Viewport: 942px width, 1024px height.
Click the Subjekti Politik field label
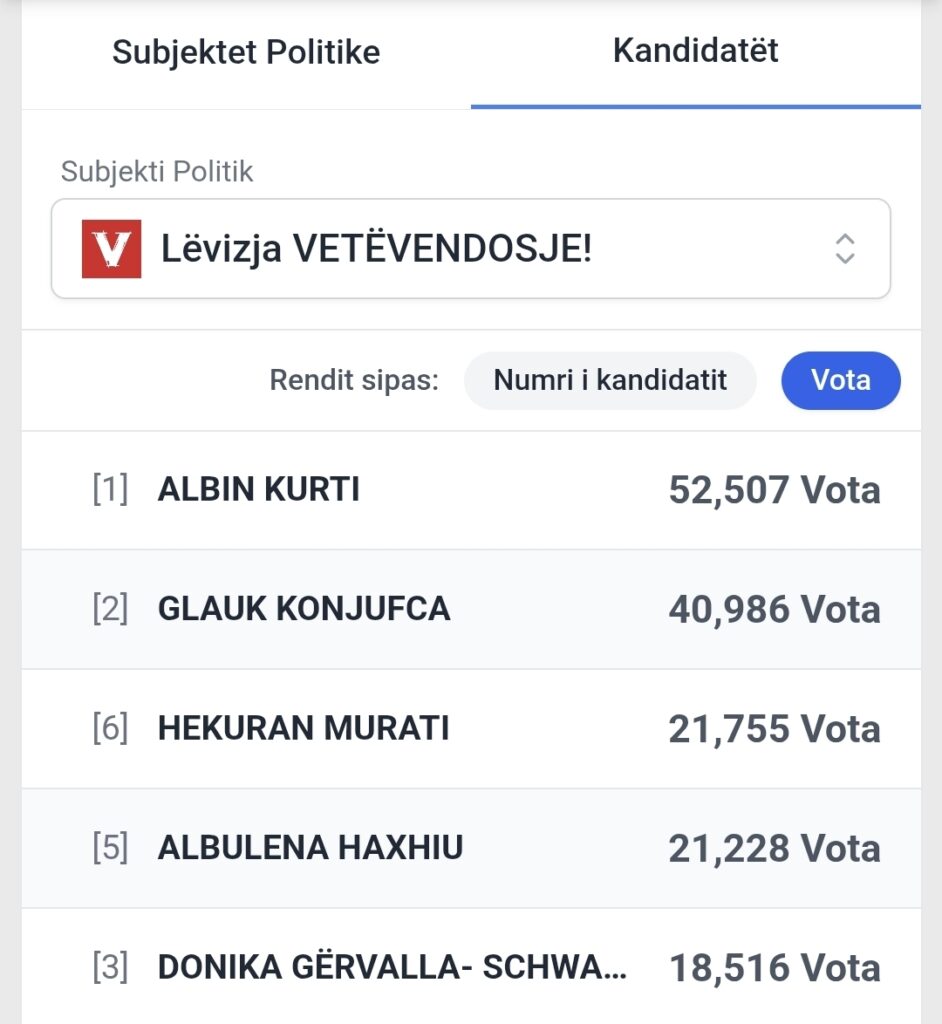(157, 171)
